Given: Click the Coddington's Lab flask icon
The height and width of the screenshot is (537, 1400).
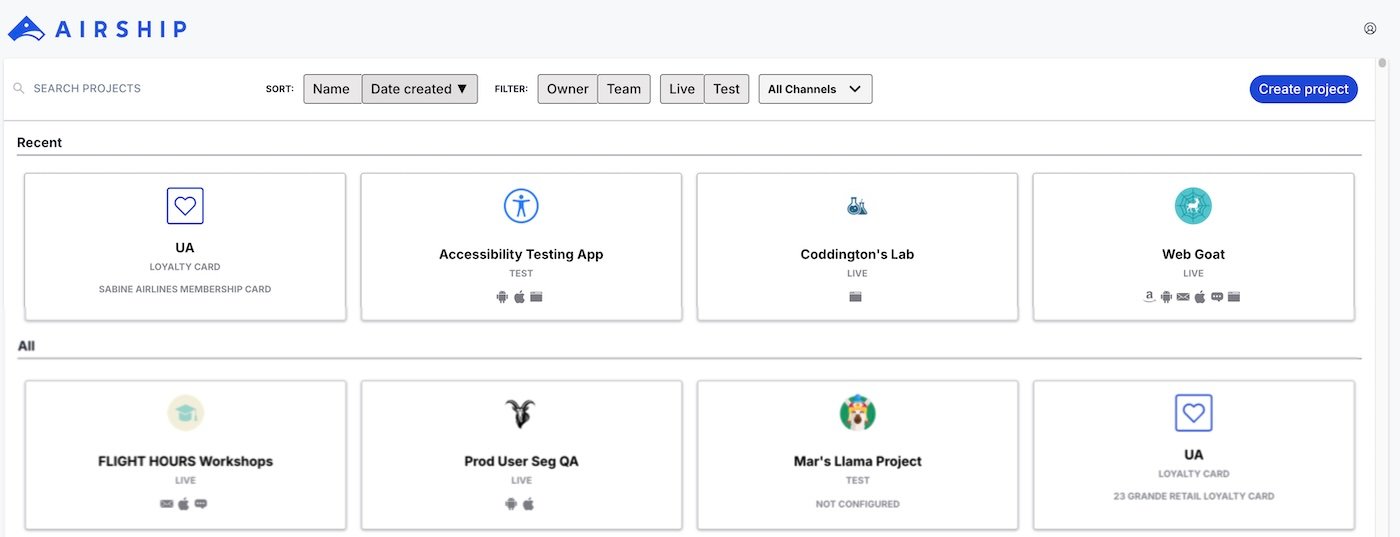Looking at the screenshot, I should (857, 206).
